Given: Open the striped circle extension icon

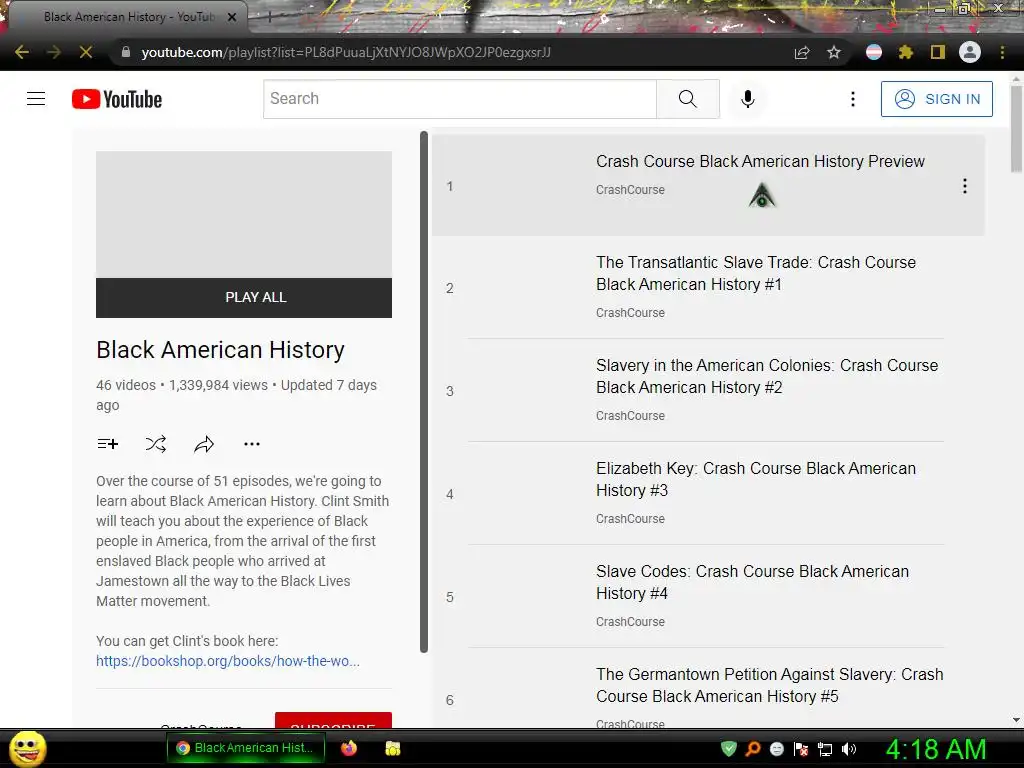Looking at the screenshot, I should [874, 52].
